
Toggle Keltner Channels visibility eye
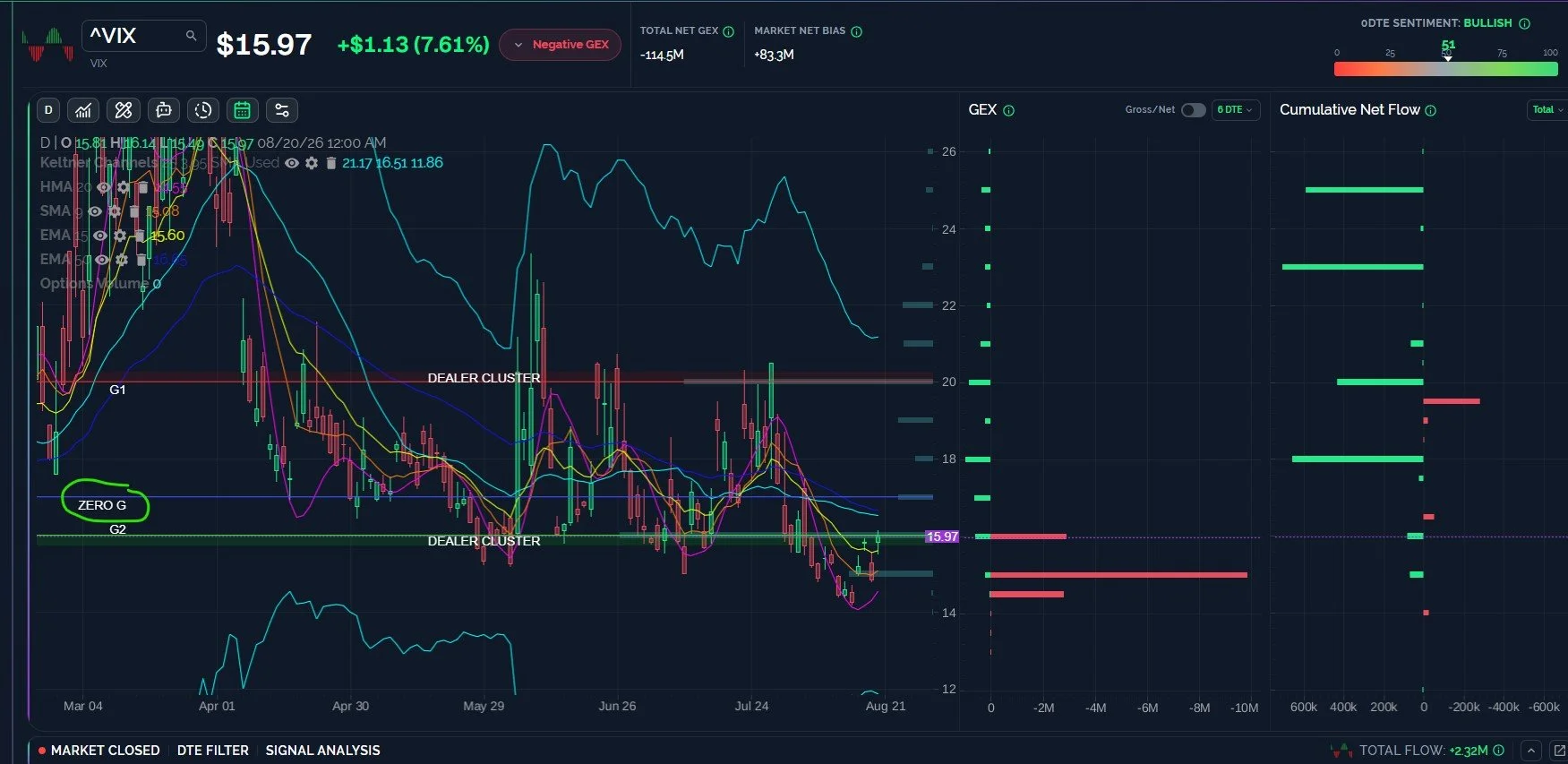point(292,163)
